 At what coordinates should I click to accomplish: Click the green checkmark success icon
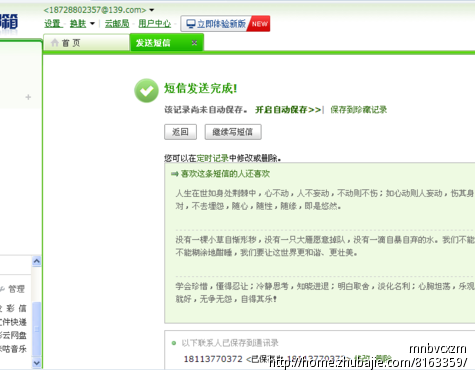pos(146,90)
